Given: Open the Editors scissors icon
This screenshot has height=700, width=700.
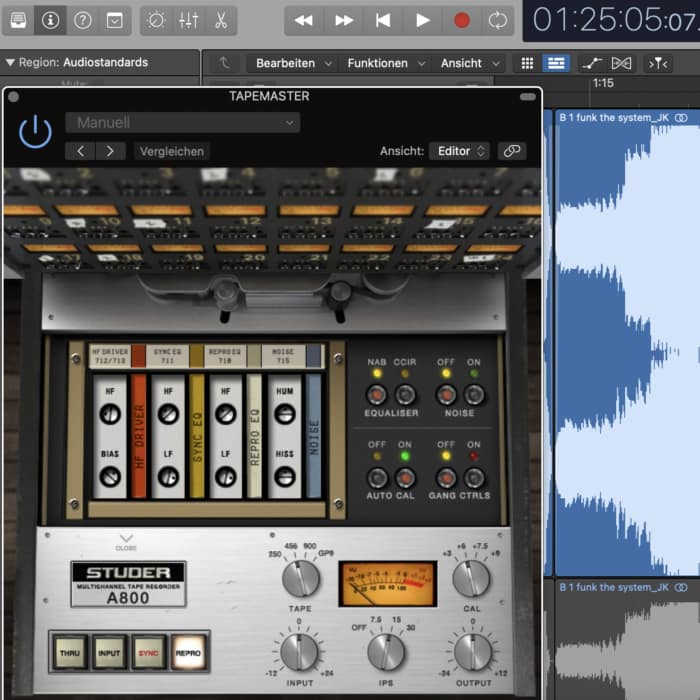Looking at the screenshot, I should click(x=221, y=20).
